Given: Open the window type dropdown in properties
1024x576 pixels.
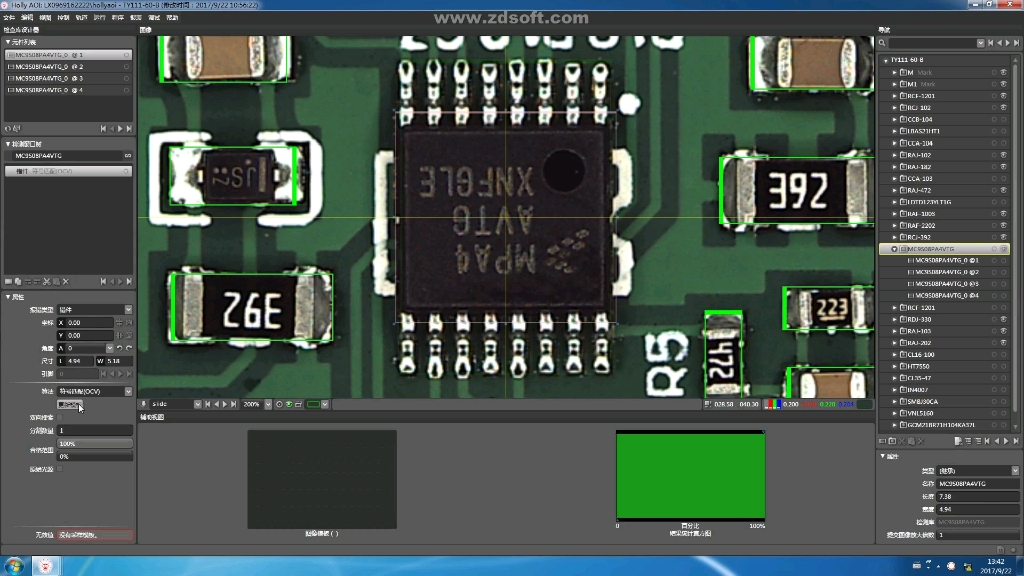Looking at the screenshot, I should point(128,310).
